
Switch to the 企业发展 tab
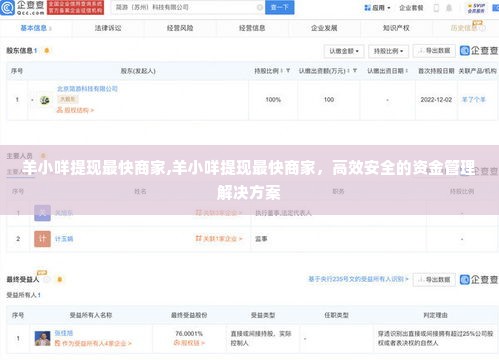pyautogui.click(x=324, y=28)
